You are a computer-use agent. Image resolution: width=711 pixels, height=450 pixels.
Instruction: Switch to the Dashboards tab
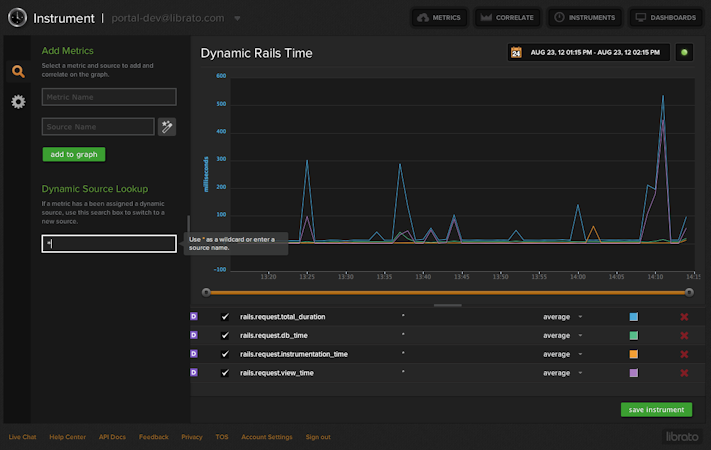click(665, 18)
